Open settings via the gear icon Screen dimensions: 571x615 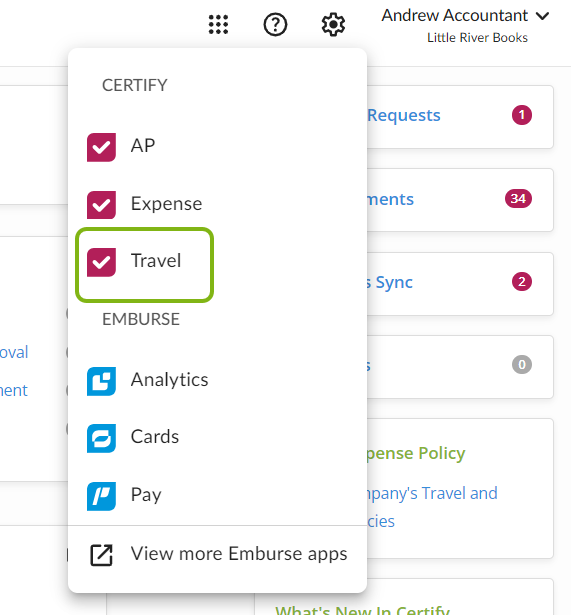333,25
